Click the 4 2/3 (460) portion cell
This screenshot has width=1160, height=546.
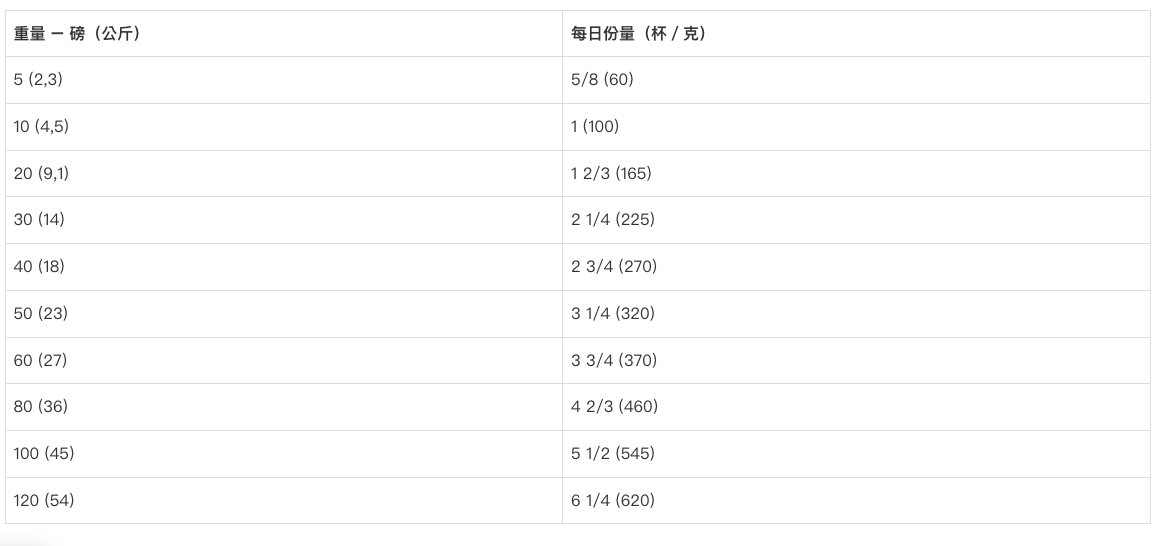pos(614,407)
